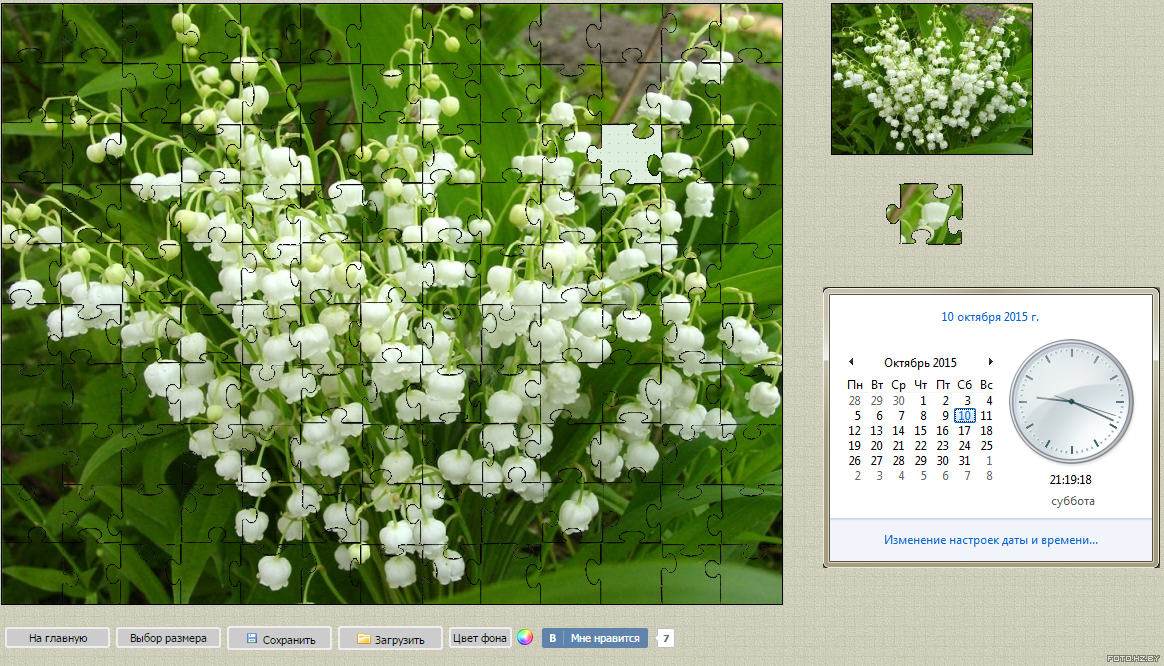Click the 'Сб' weekday column header
Screen dimensions: 1164x666
click(x=964, y=385)
